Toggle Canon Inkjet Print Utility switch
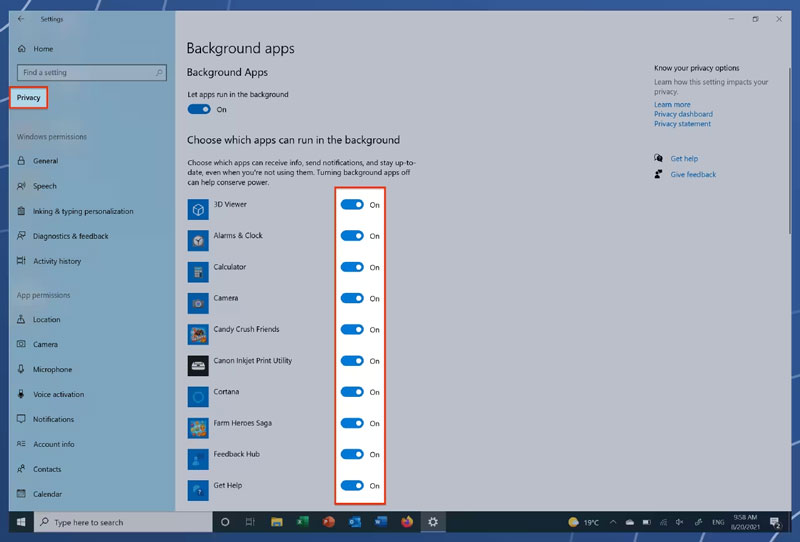 click(x=352, y=361)
